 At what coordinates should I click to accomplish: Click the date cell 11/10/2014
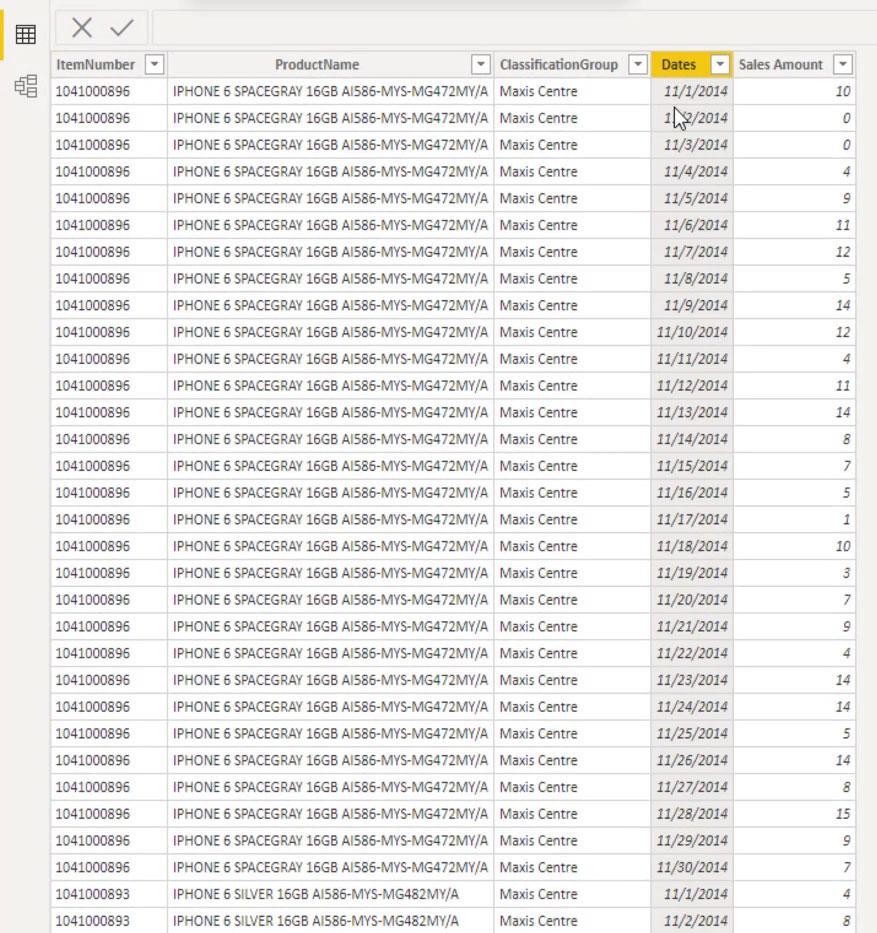coord(692,332)
